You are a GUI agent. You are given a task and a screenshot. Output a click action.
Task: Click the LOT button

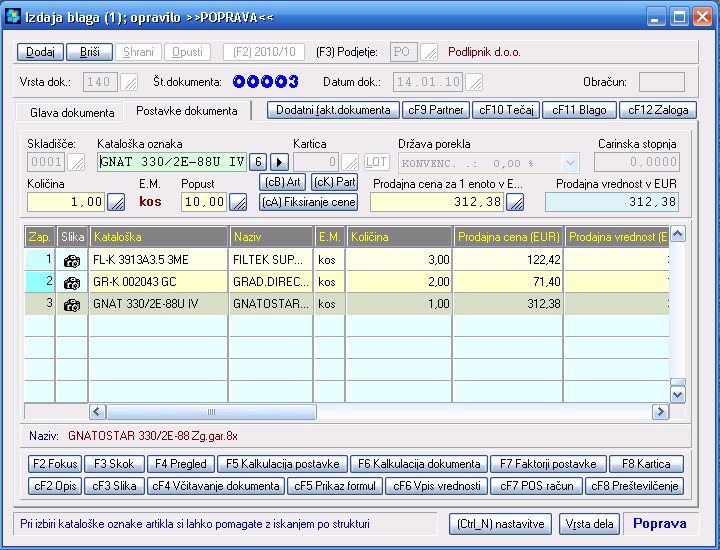pyautogui.click(x=376, y=162)
